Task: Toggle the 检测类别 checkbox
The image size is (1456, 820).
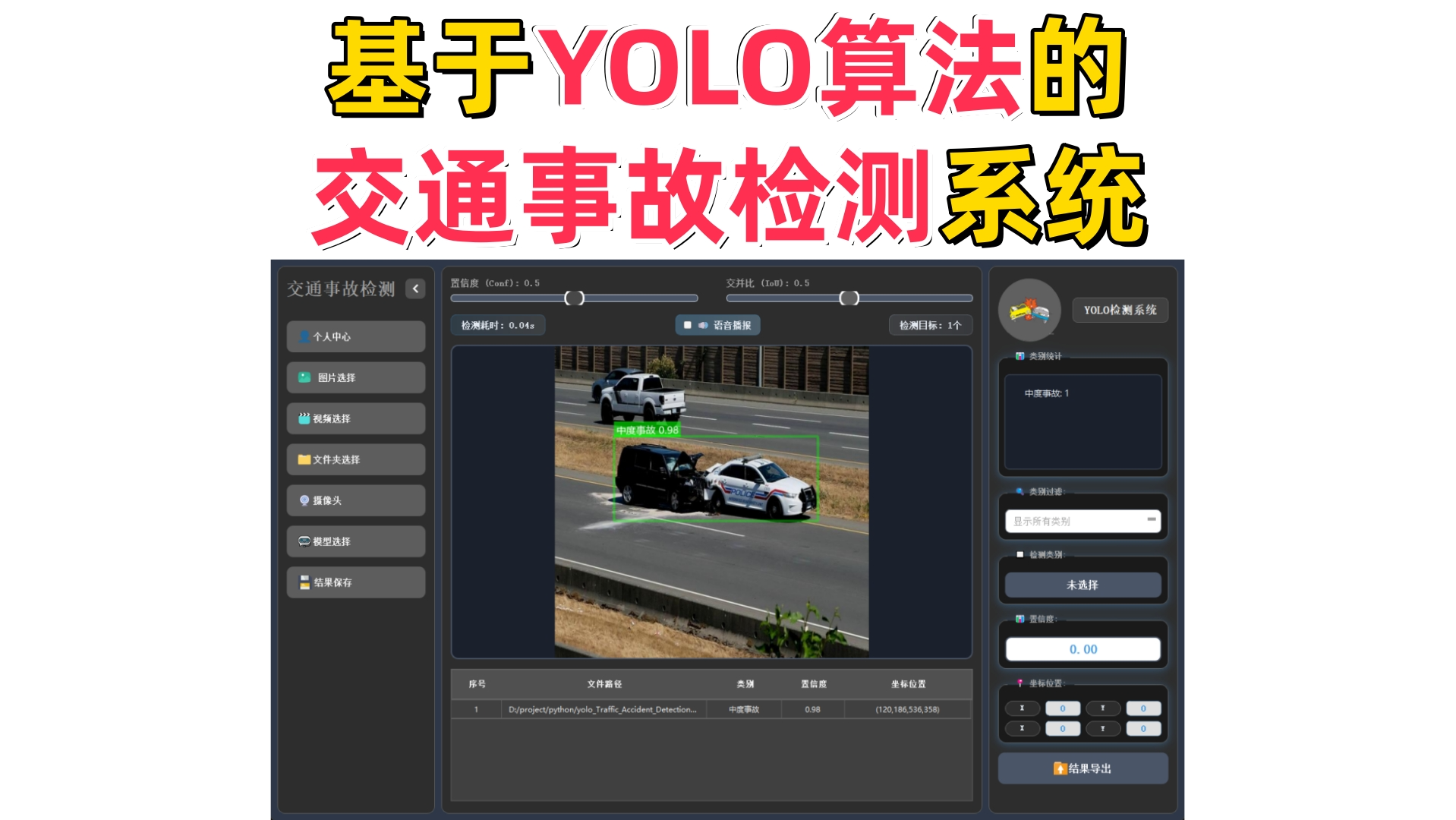Action: pyautogui.click(x=1020, y=553)
